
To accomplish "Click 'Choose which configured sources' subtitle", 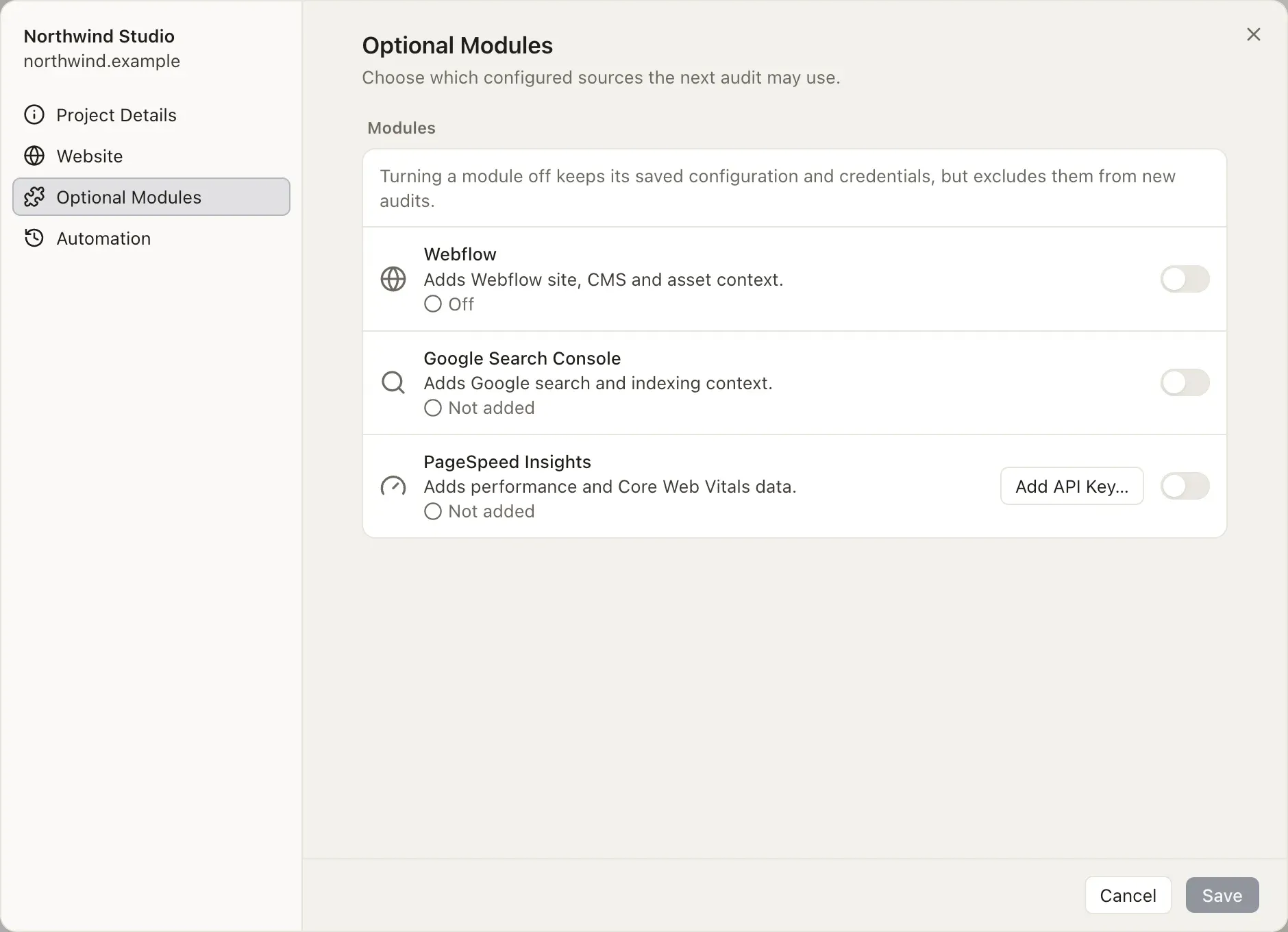I will (x=601, y=77).
